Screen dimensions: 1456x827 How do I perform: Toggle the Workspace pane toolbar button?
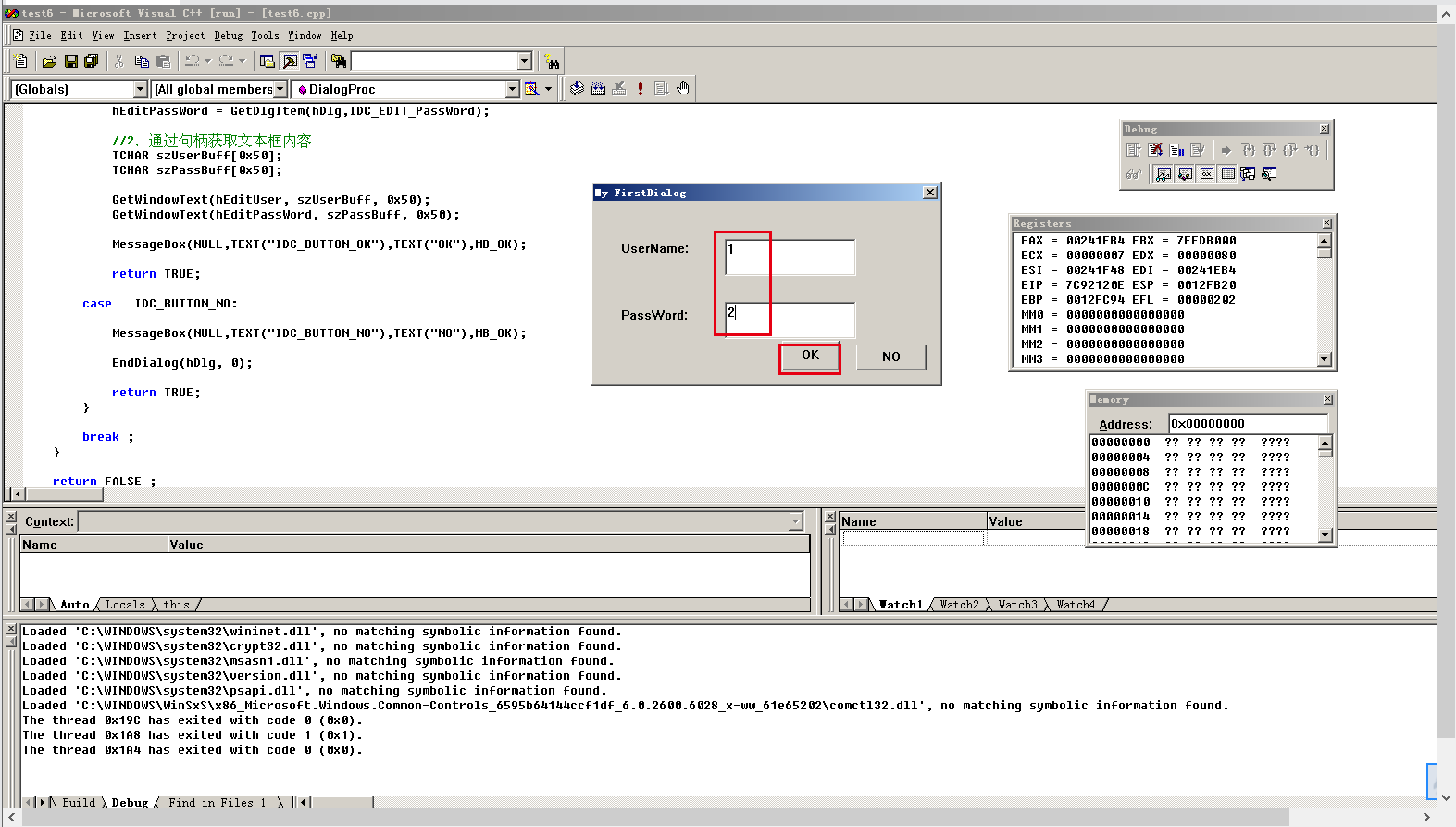click(268, 61)
